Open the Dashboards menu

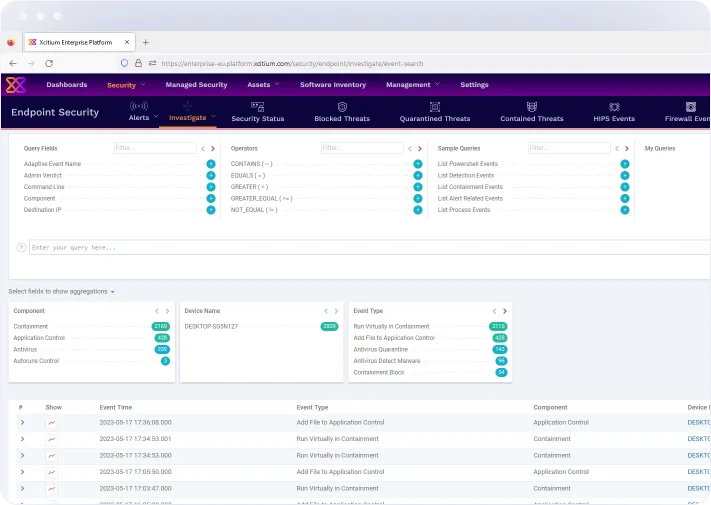pos(67,85)
